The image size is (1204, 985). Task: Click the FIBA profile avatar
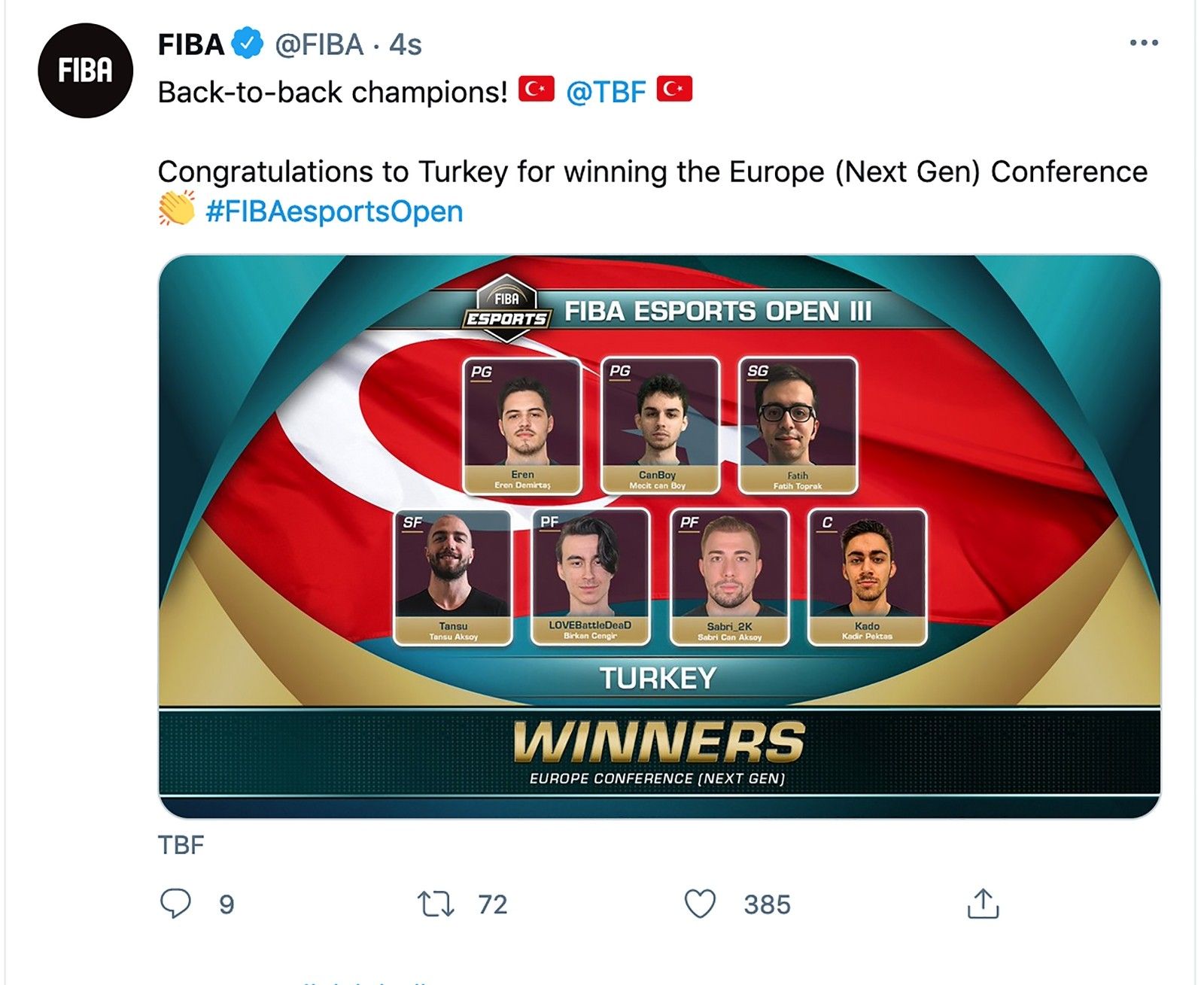pos(85,71)
